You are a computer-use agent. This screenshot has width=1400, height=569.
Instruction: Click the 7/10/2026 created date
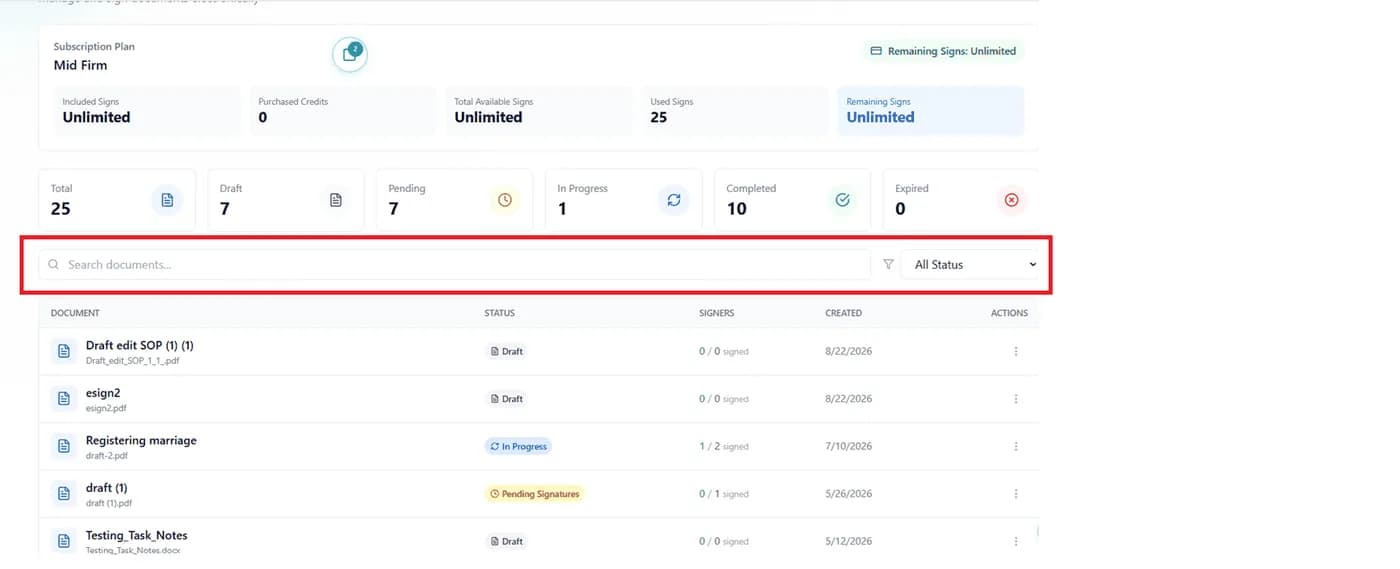(848, 446)
